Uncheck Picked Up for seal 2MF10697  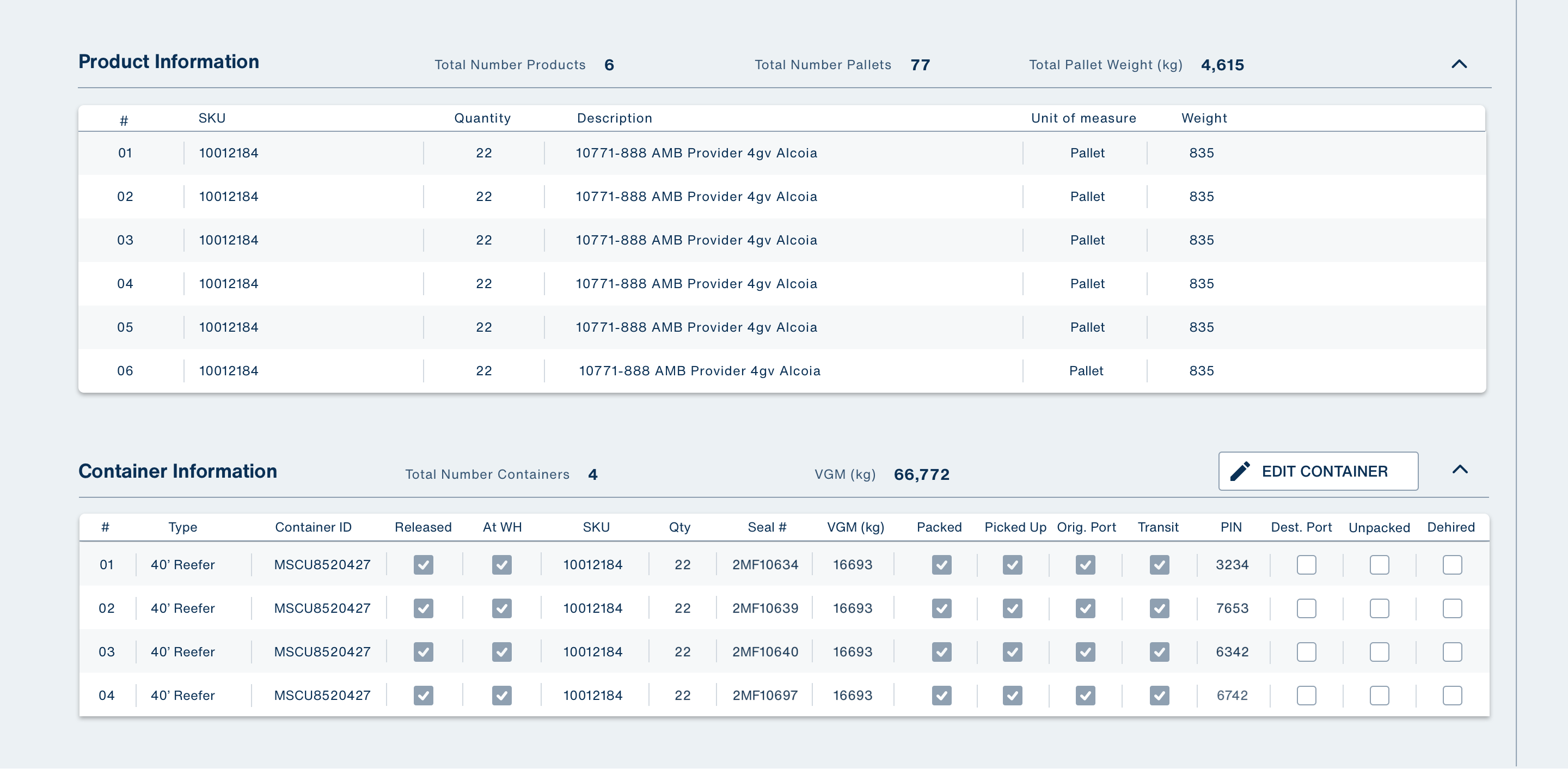(1012, 695)
